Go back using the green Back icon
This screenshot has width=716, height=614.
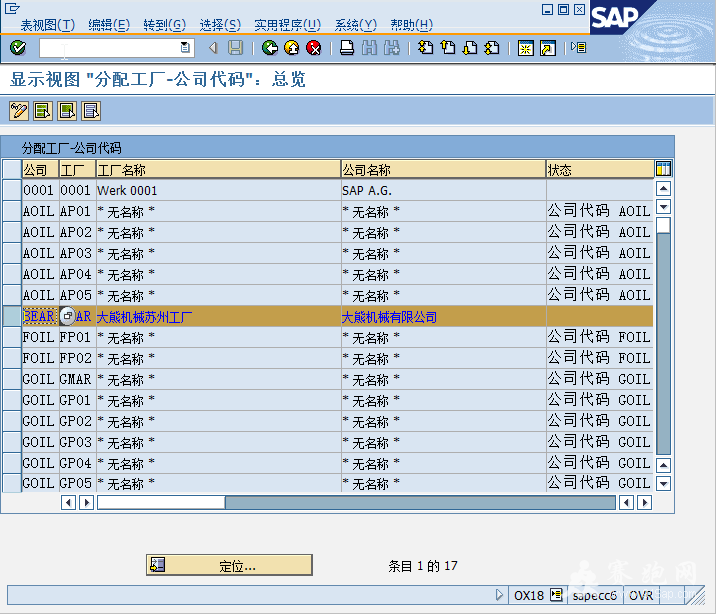coord(270,47)
